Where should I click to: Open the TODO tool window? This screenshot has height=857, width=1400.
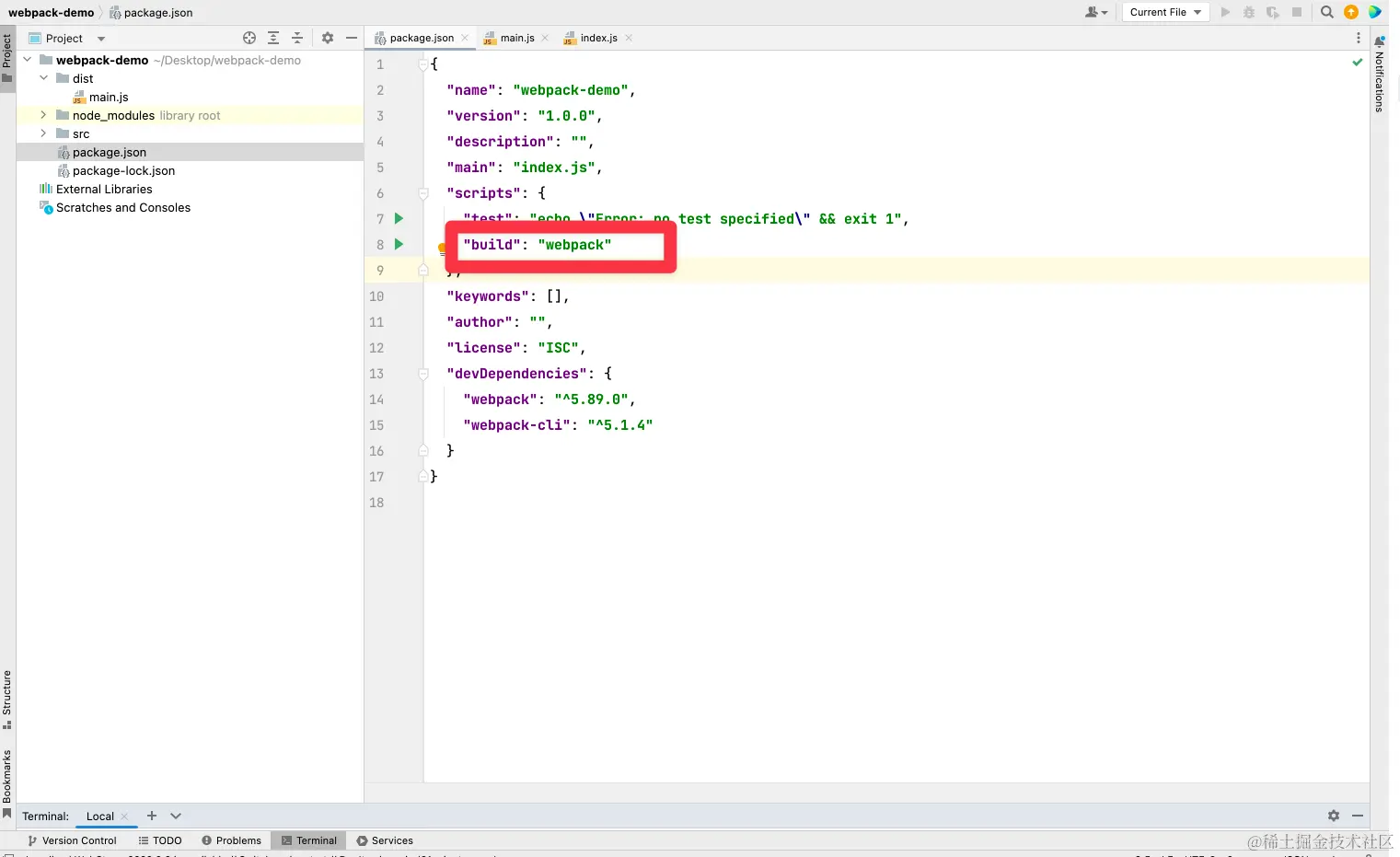(160, 840)
